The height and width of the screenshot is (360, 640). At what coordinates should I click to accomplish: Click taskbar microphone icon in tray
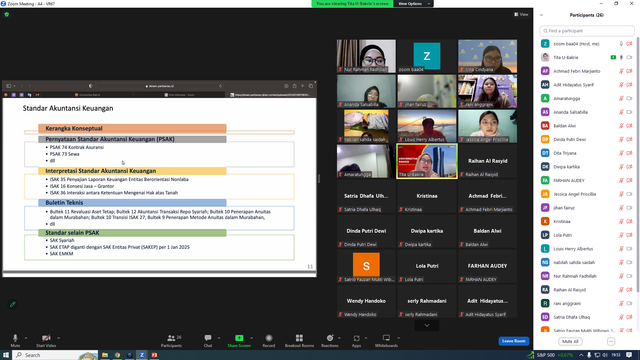click(589, 355)
